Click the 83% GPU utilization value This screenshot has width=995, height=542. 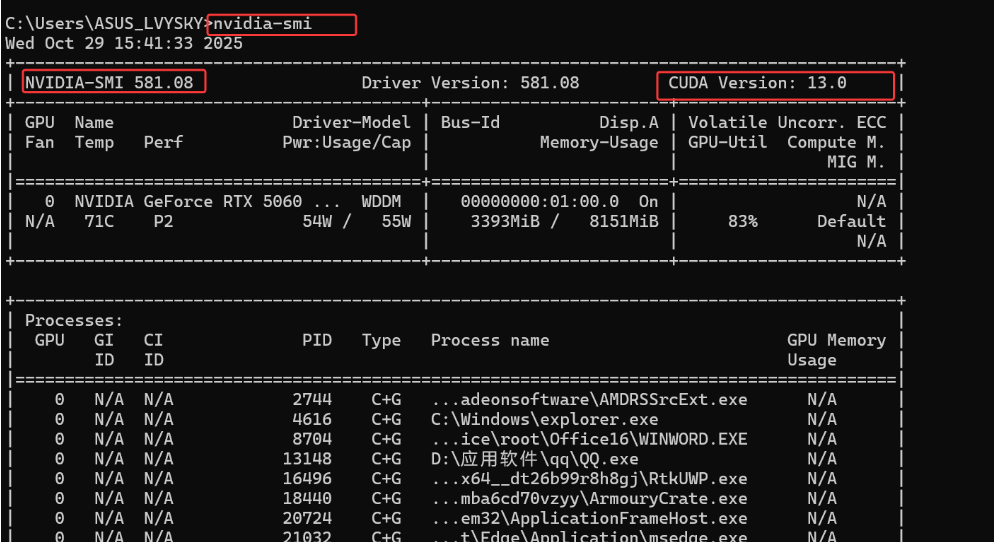742,221
